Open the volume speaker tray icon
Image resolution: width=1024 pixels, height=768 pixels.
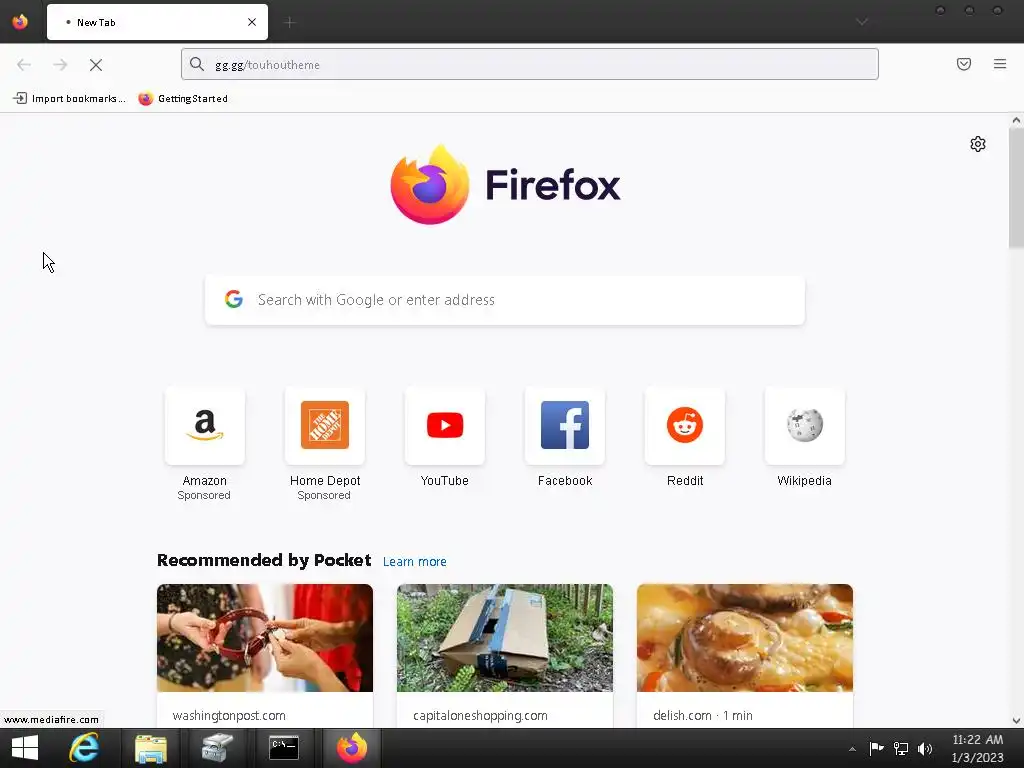[925, 748]
